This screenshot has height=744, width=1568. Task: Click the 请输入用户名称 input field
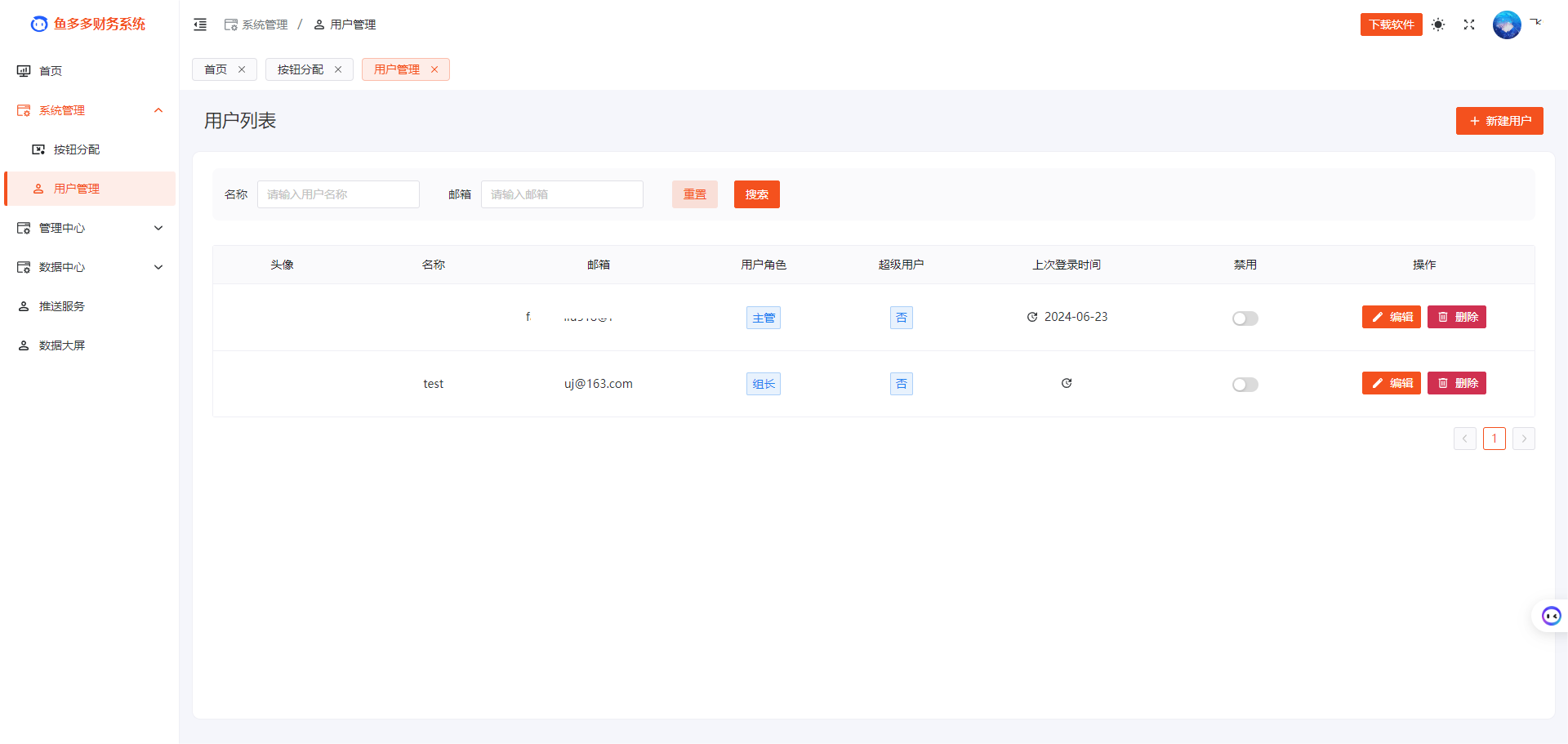[338, 194]
